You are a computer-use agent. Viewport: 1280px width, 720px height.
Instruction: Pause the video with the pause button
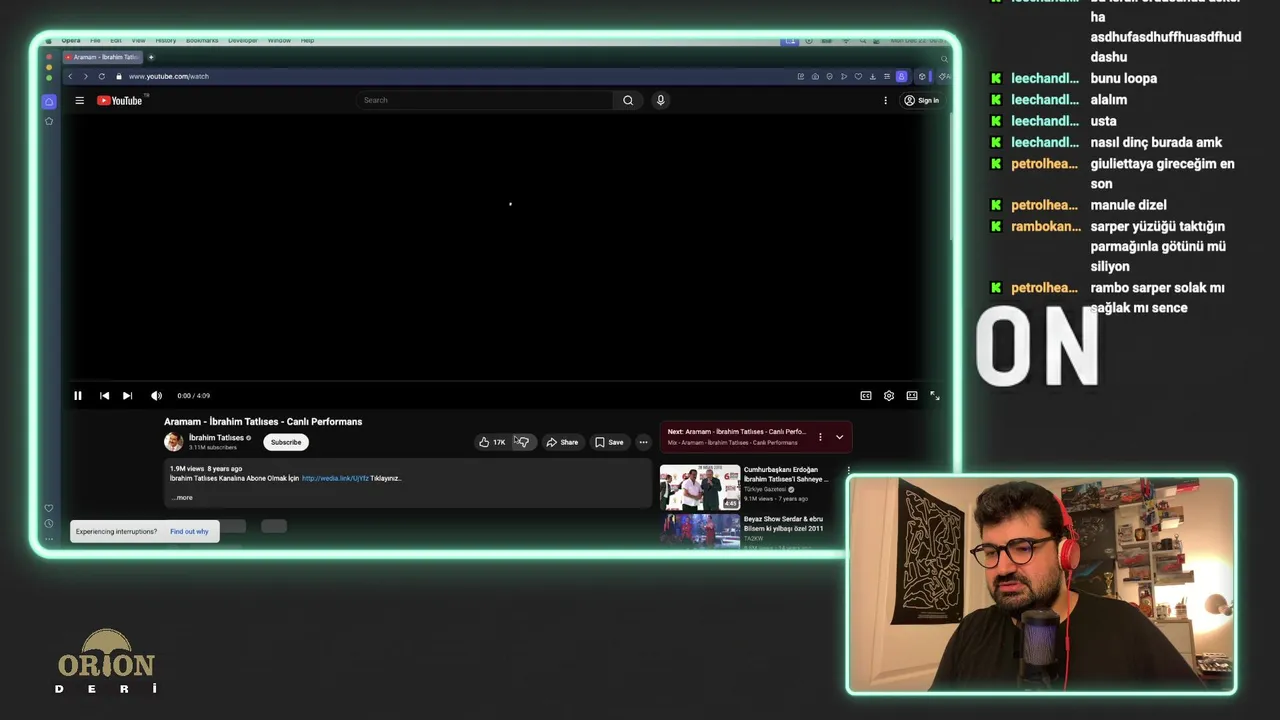(77, 396)
